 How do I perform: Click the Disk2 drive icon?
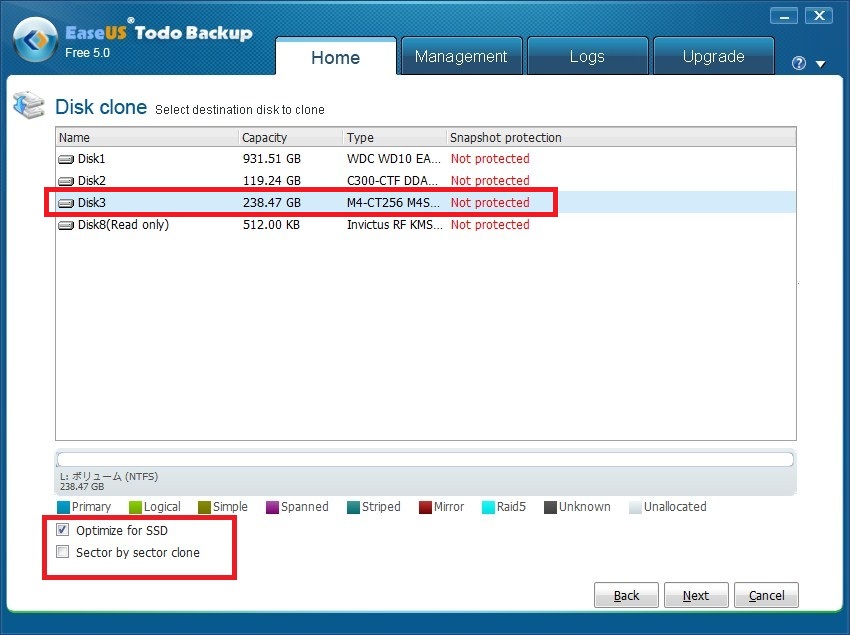point(66,181)
